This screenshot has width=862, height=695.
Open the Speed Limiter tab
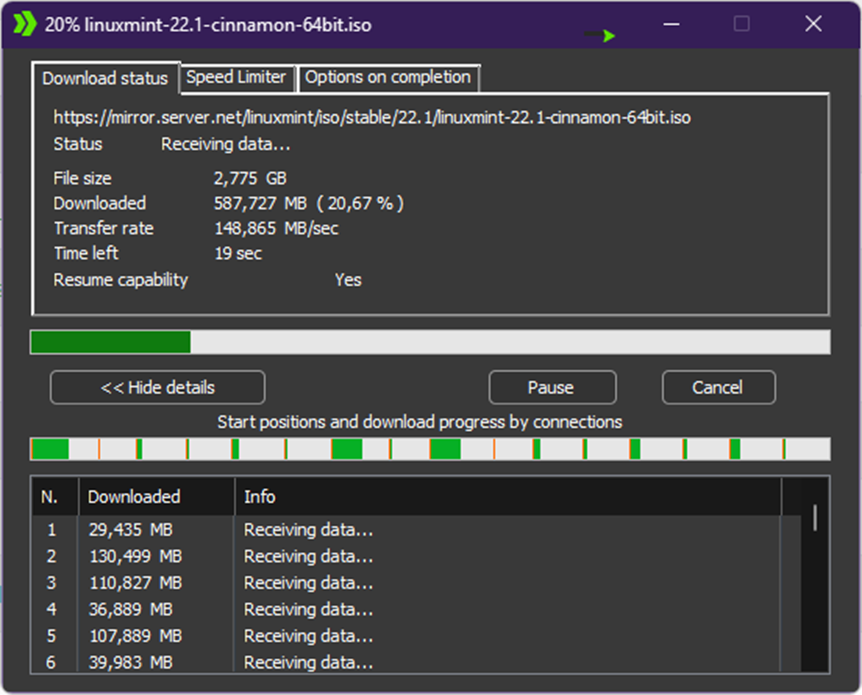(236, 77)
